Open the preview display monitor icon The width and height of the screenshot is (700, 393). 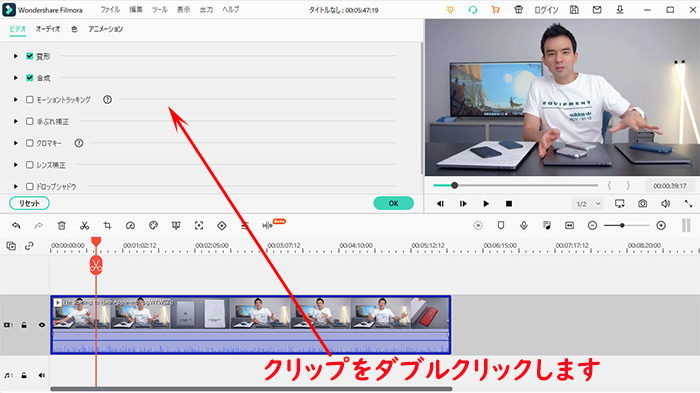point(620,204)
